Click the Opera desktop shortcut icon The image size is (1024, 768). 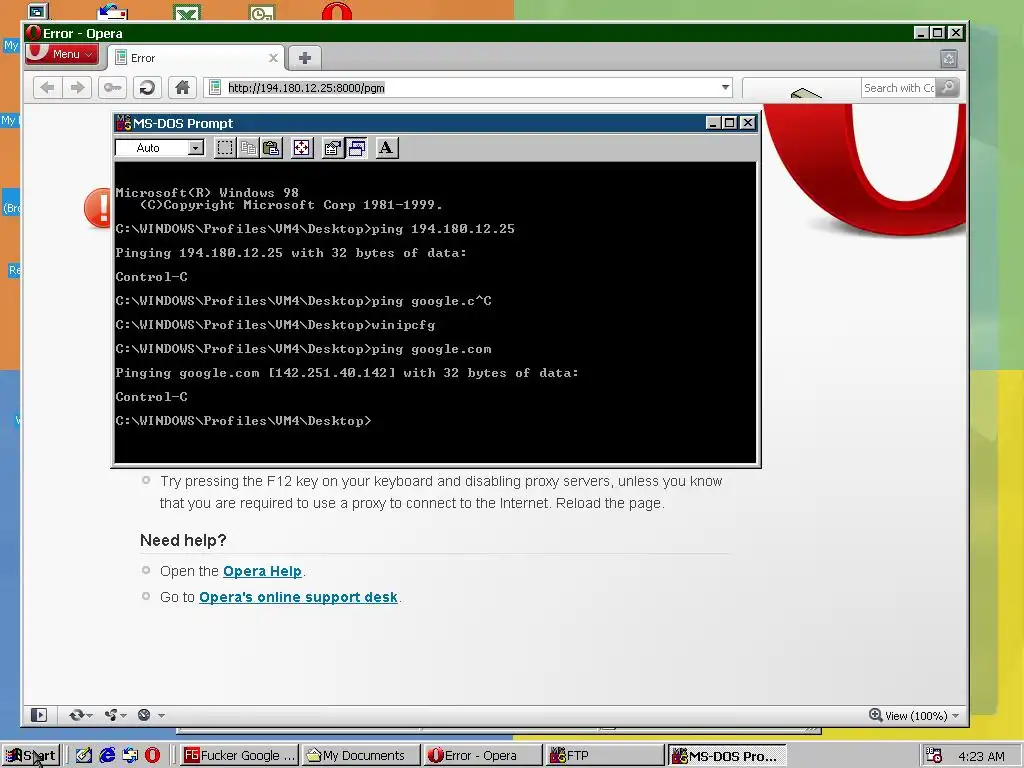(336, 11)
